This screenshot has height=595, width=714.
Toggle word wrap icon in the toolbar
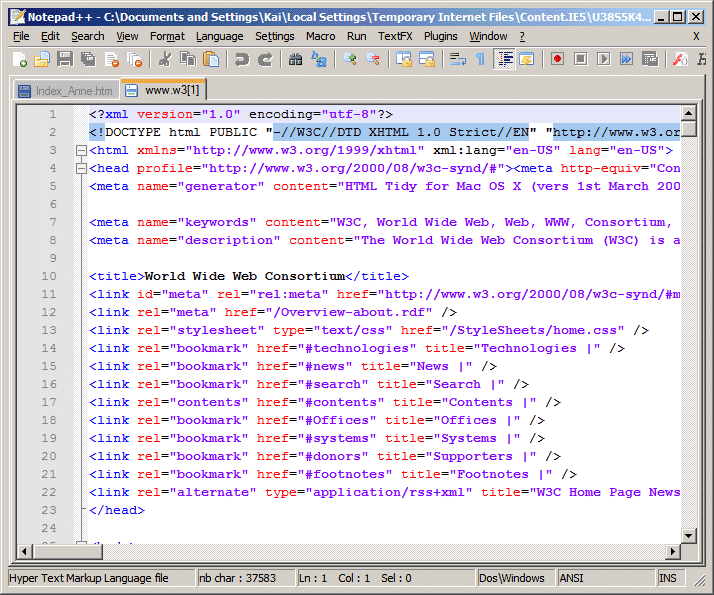coord(458,59)
